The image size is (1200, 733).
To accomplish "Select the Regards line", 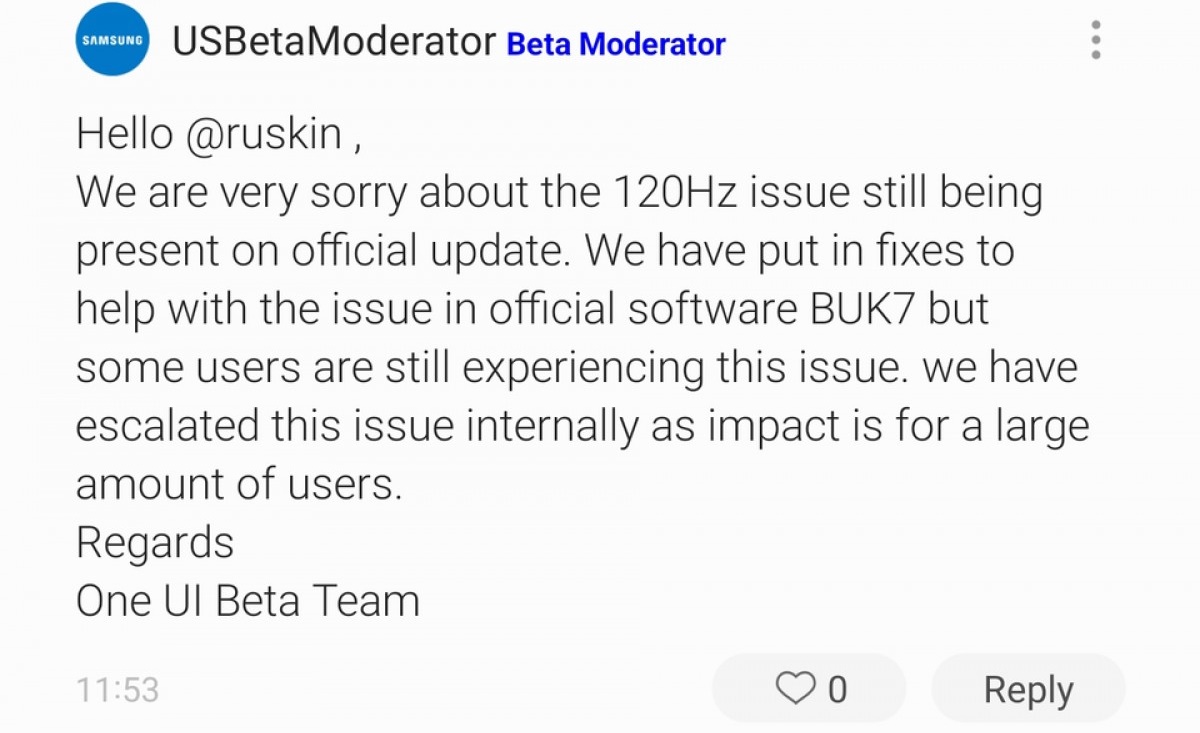I will (x=155, y=543).
